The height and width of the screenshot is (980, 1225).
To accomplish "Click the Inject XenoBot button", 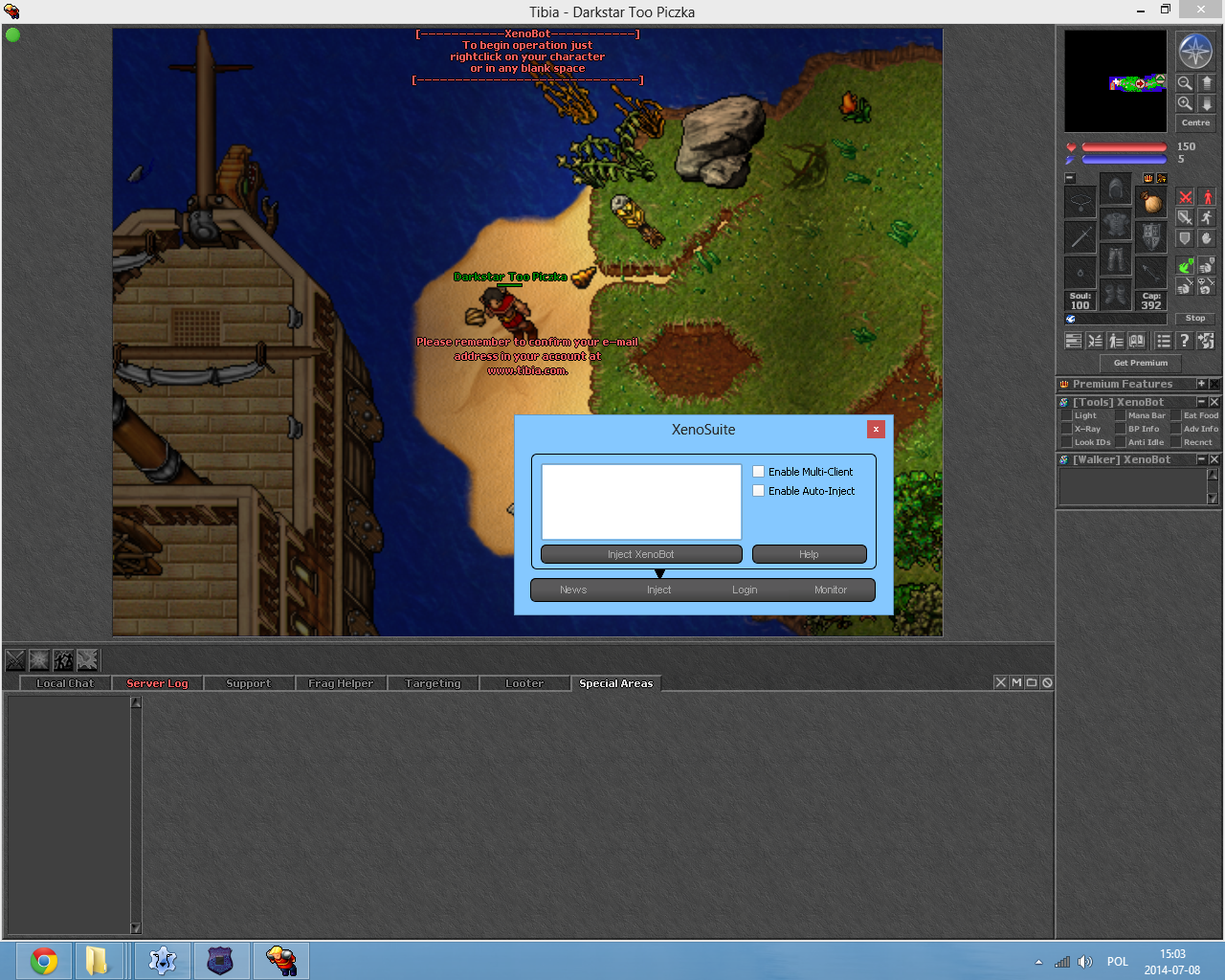I will (x=641, y=554).
